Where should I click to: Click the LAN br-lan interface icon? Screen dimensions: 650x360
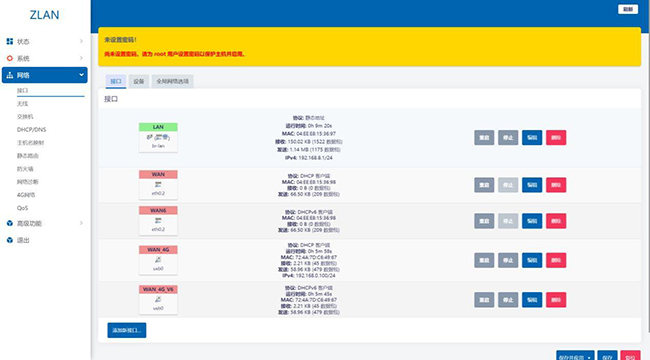(x=158, y=137)
